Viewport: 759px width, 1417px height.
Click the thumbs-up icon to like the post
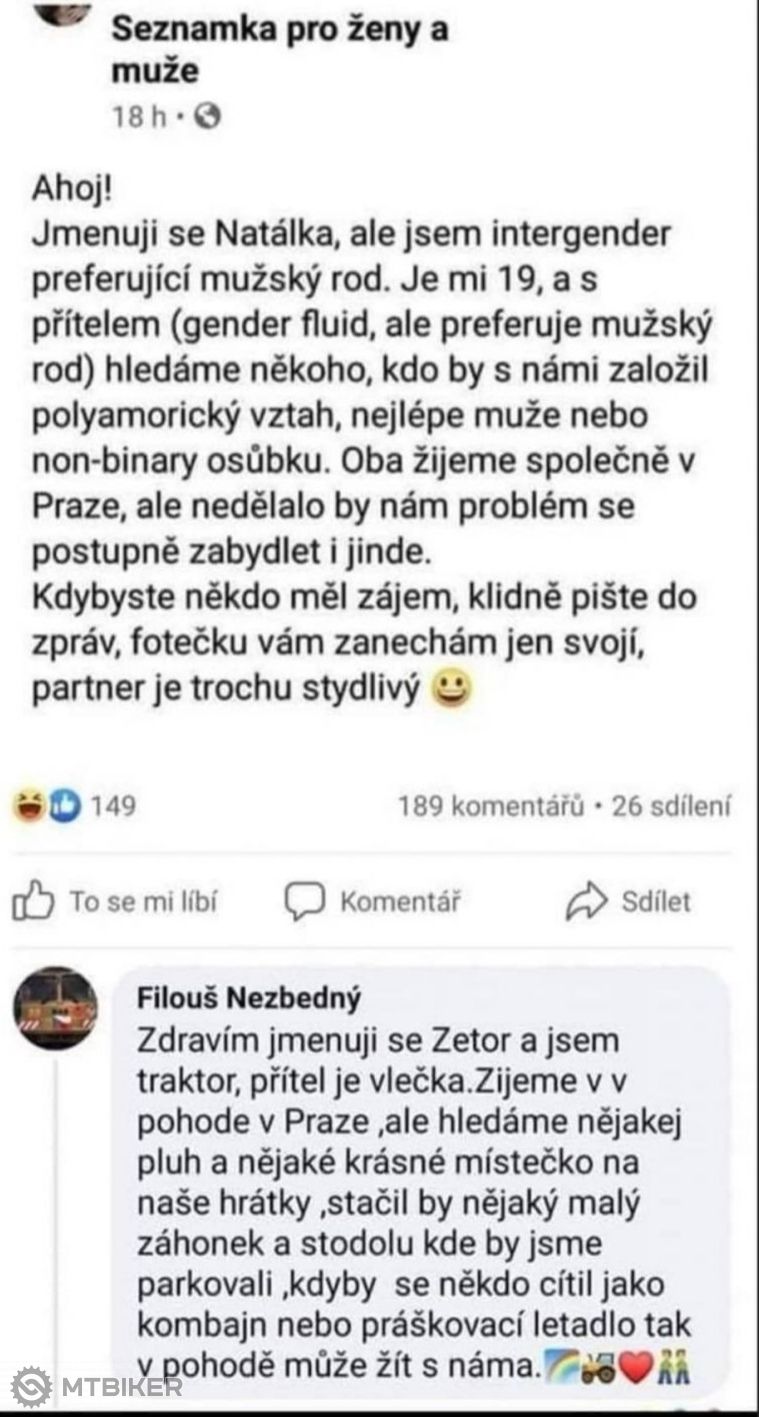[x=33, y=900]
